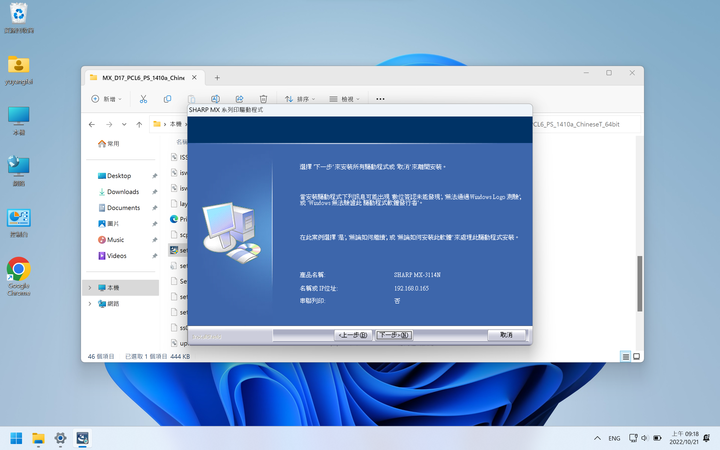Select the Edge HTML file icon in list
720x450 pixels.
coord(174,219)
